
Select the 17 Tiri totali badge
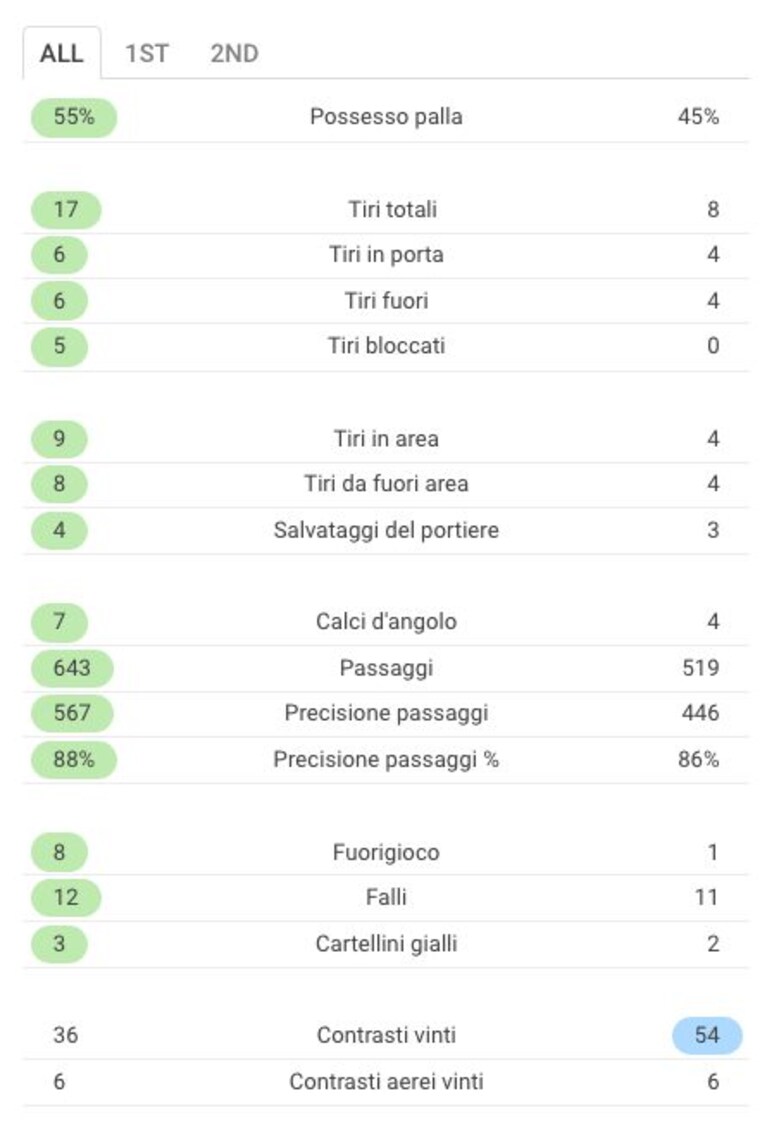(x=66, y=210)
